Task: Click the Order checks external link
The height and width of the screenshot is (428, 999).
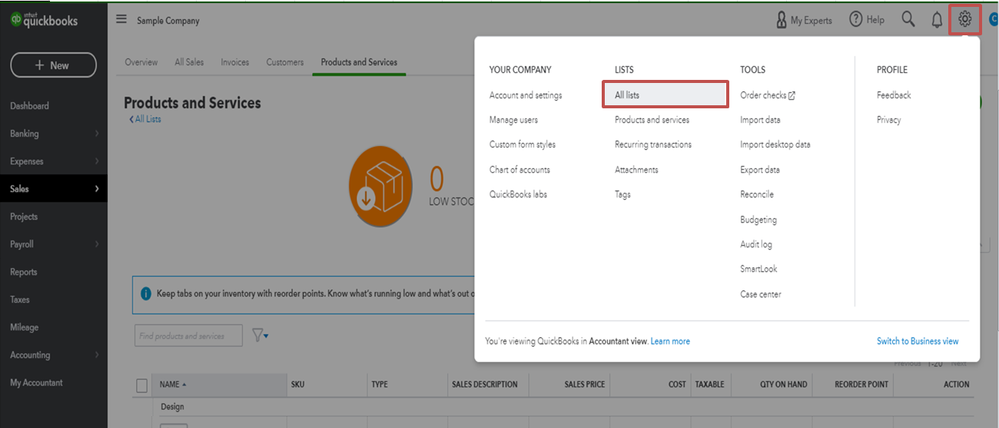Action: 768,96
